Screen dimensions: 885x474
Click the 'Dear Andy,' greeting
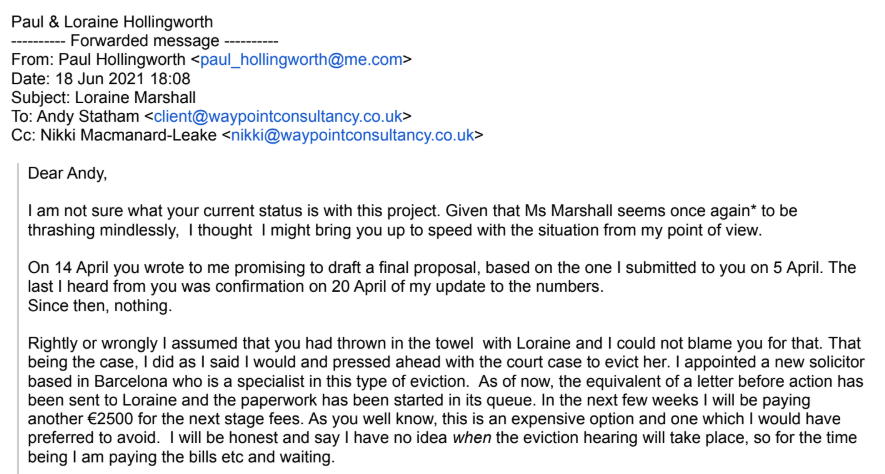pos(67,173)
